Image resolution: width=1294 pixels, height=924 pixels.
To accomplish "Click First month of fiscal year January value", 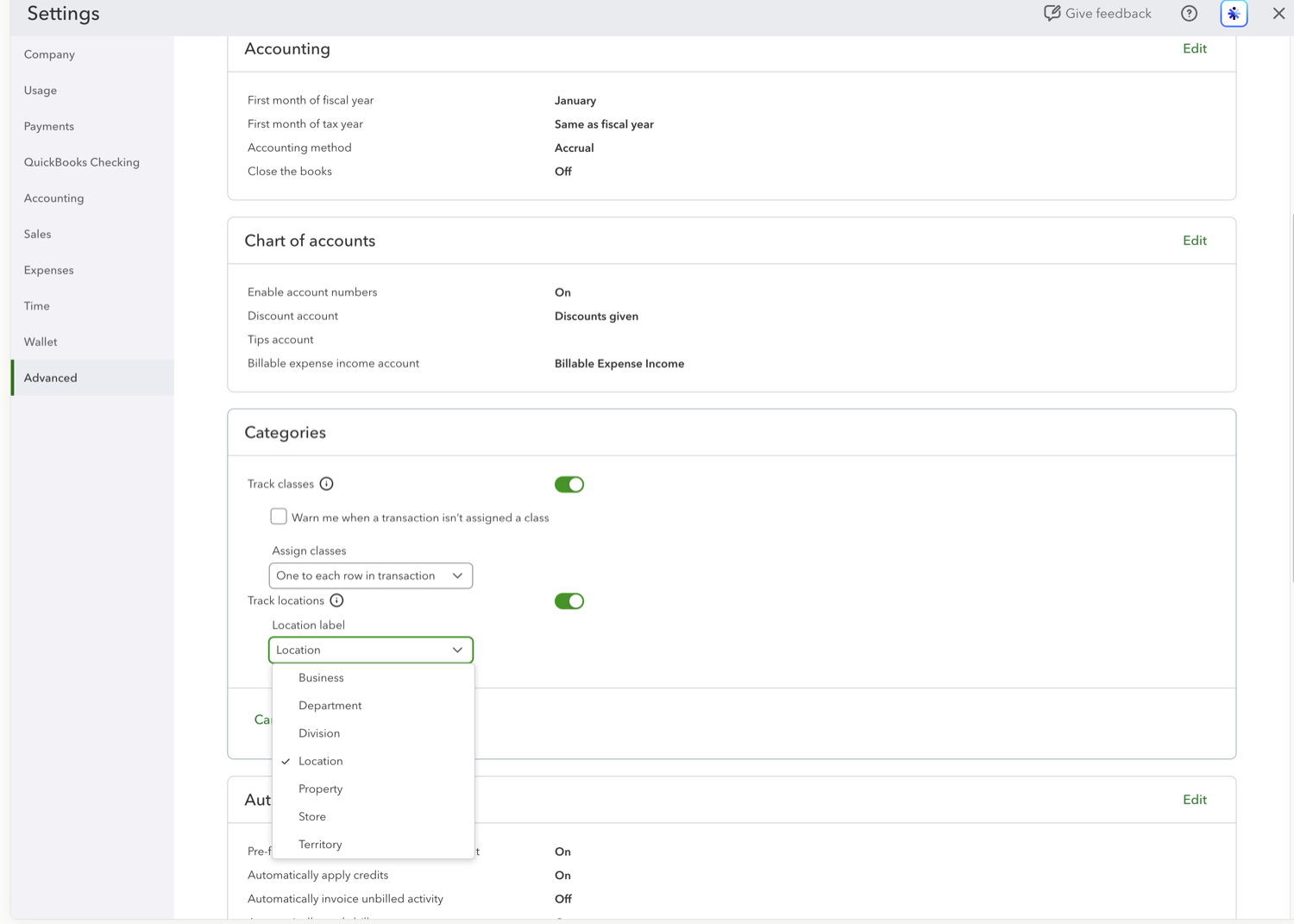I will point(575,101).
